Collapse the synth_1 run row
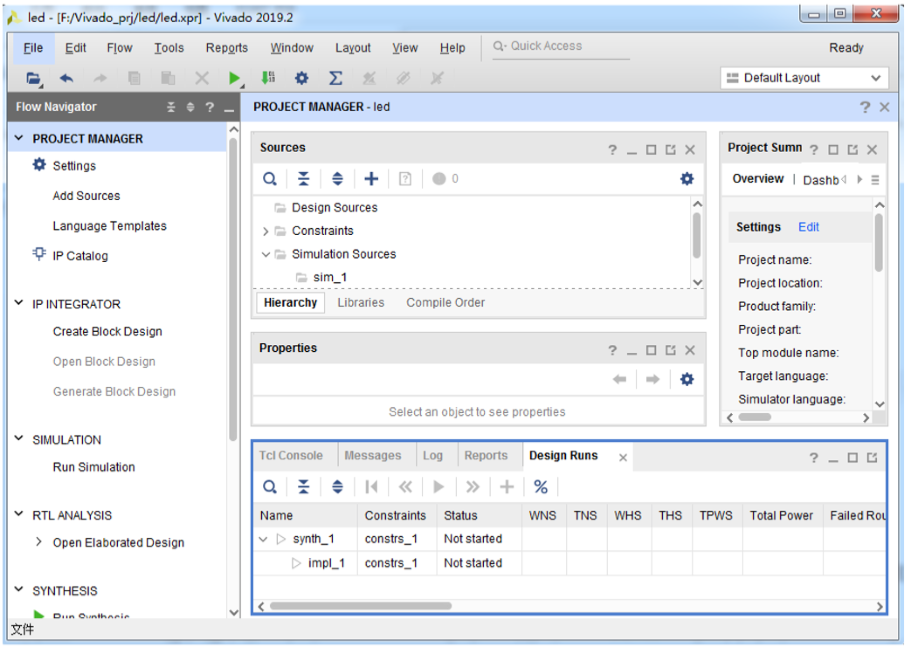 pyautogui.click(x=264, y=539)
